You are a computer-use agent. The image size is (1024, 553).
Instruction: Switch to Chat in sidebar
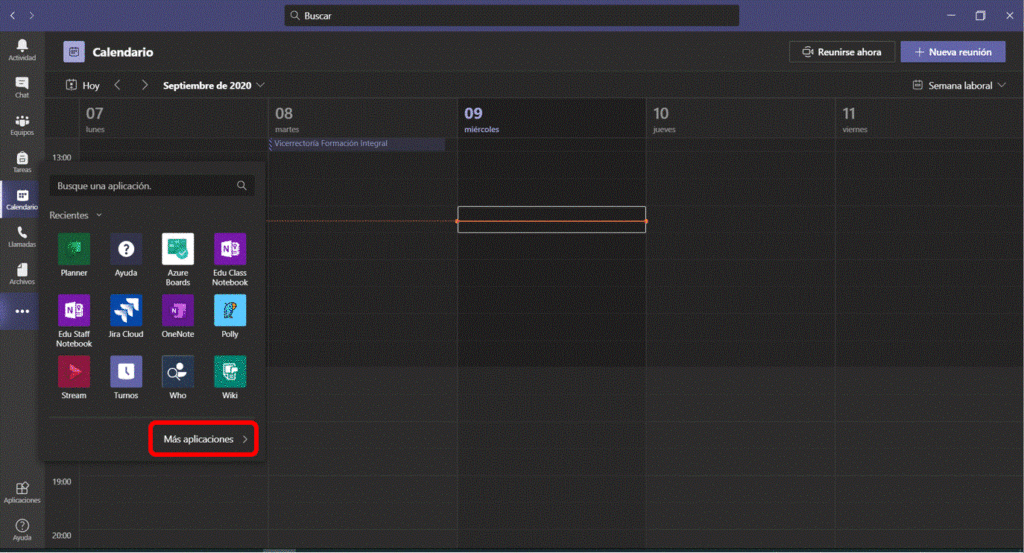[x=22, y=87]
